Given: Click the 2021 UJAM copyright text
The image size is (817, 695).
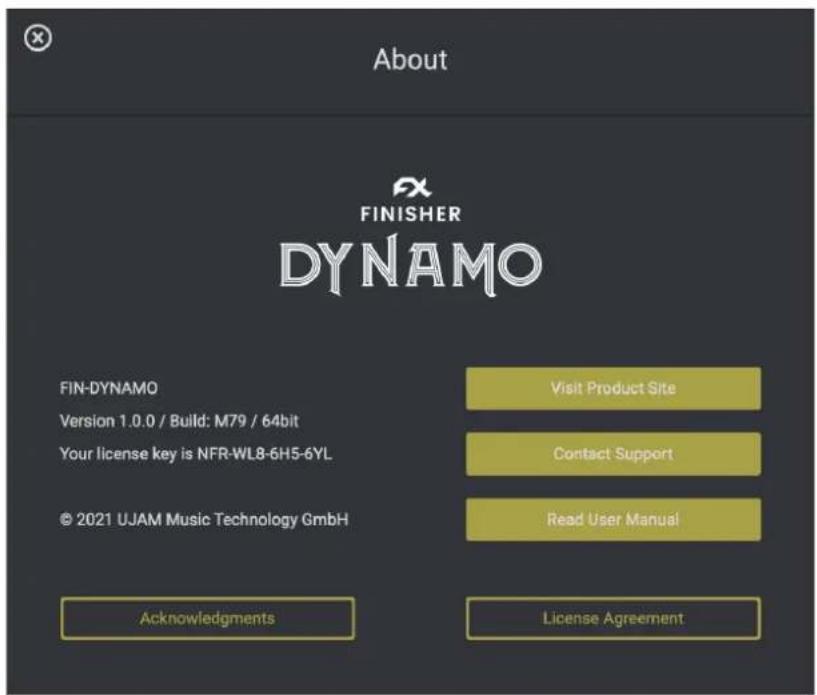Looking at the screenshot, I should point(204,519).
